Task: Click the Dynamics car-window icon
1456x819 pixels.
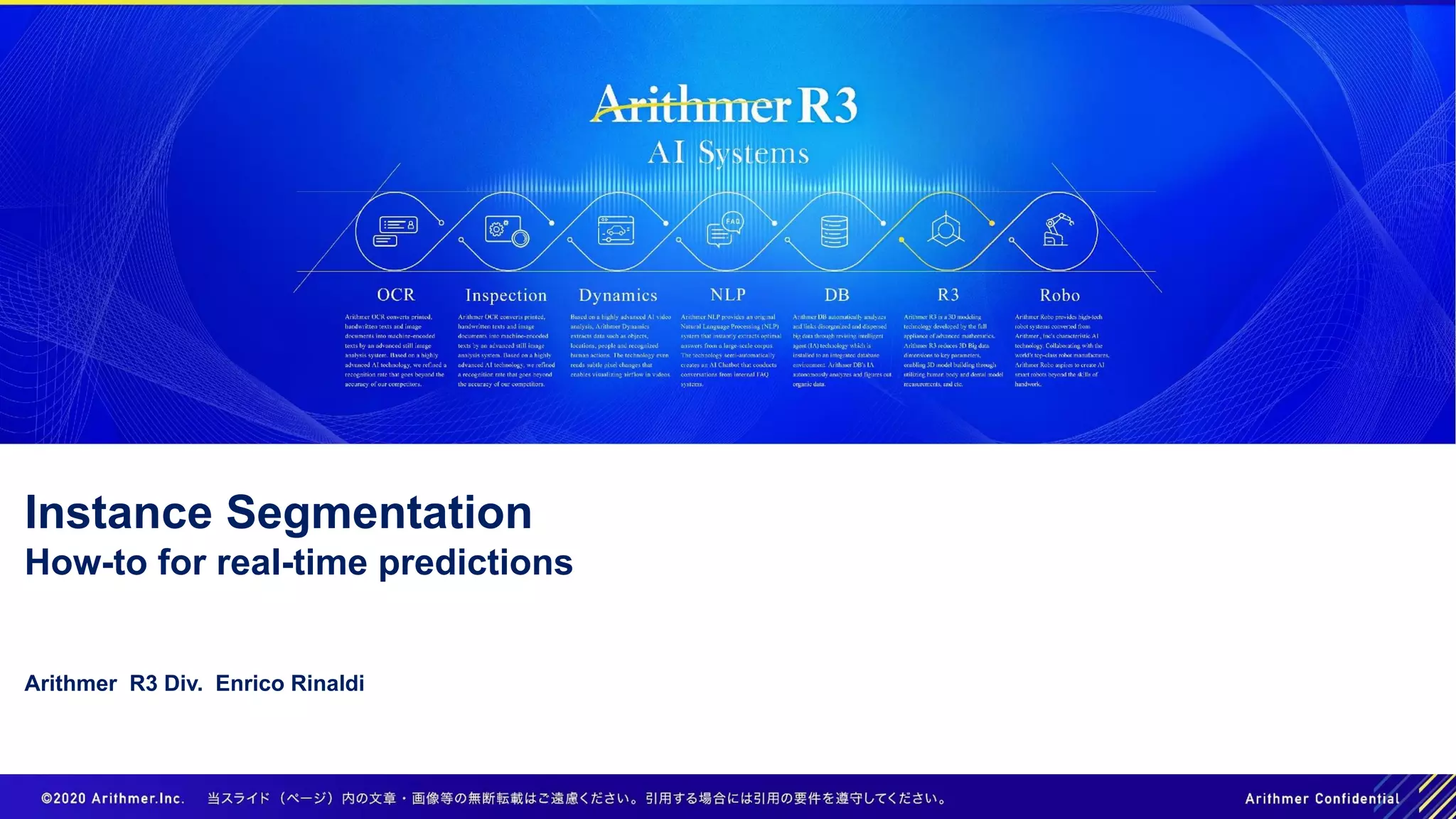Action: (x=616, y=230)
